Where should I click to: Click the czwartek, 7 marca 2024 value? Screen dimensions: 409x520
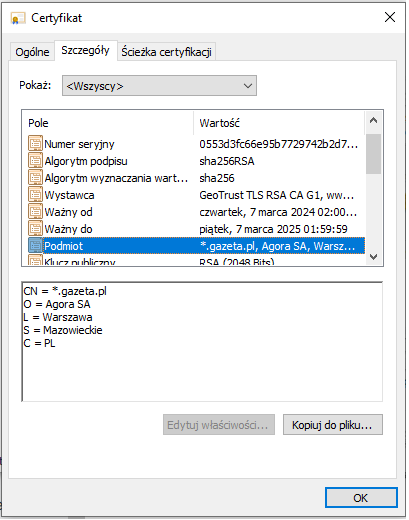pyautogui.click(x=278, y=212)
